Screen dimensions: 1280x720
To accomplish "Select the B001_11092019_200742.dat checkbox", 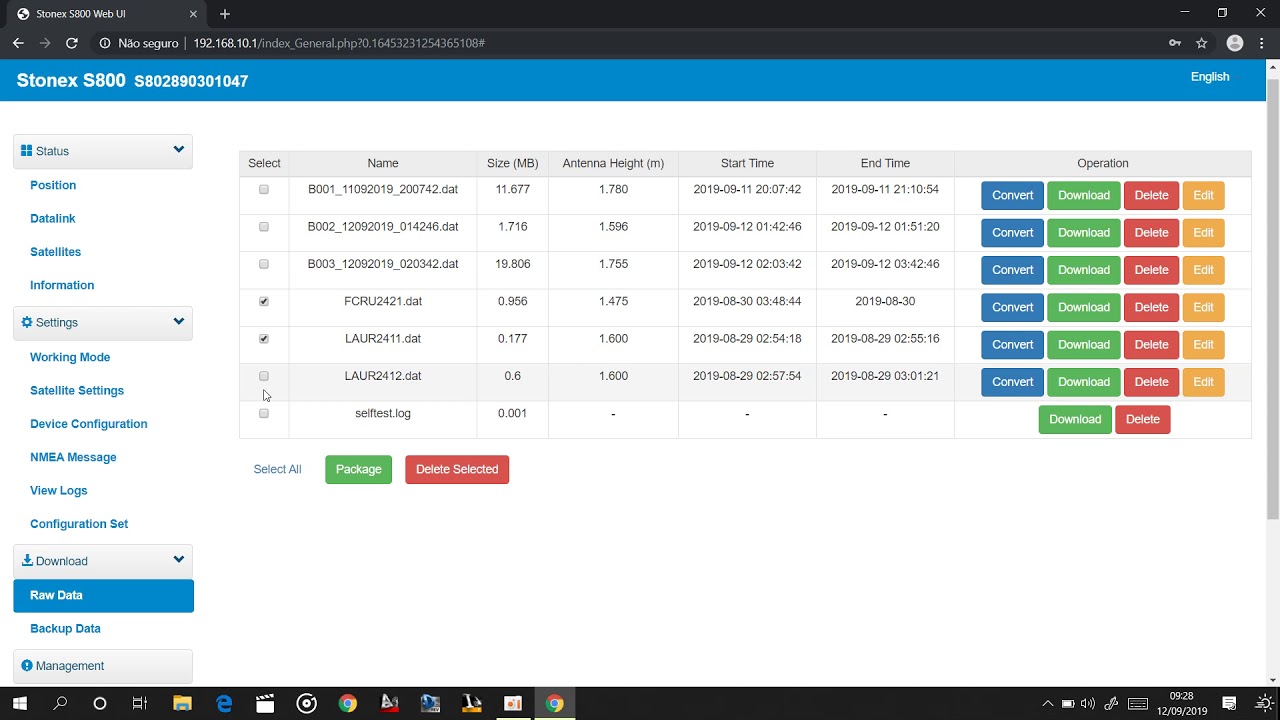I will [264, 189].
